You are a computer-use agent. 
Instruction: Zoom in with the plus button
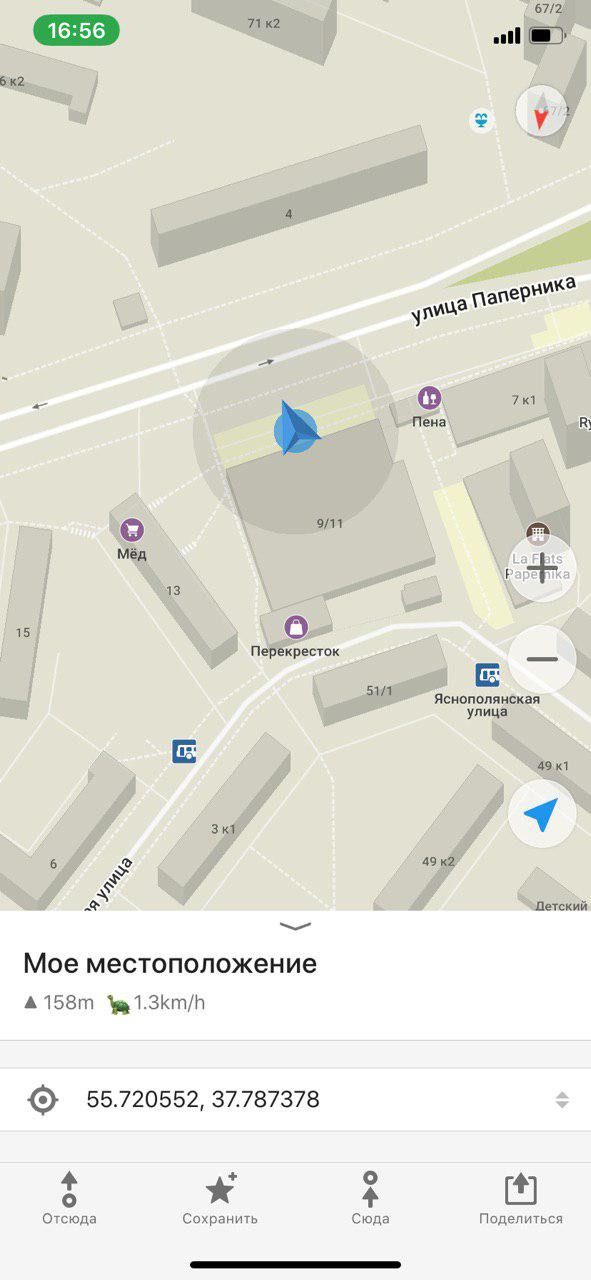point(542,570)
